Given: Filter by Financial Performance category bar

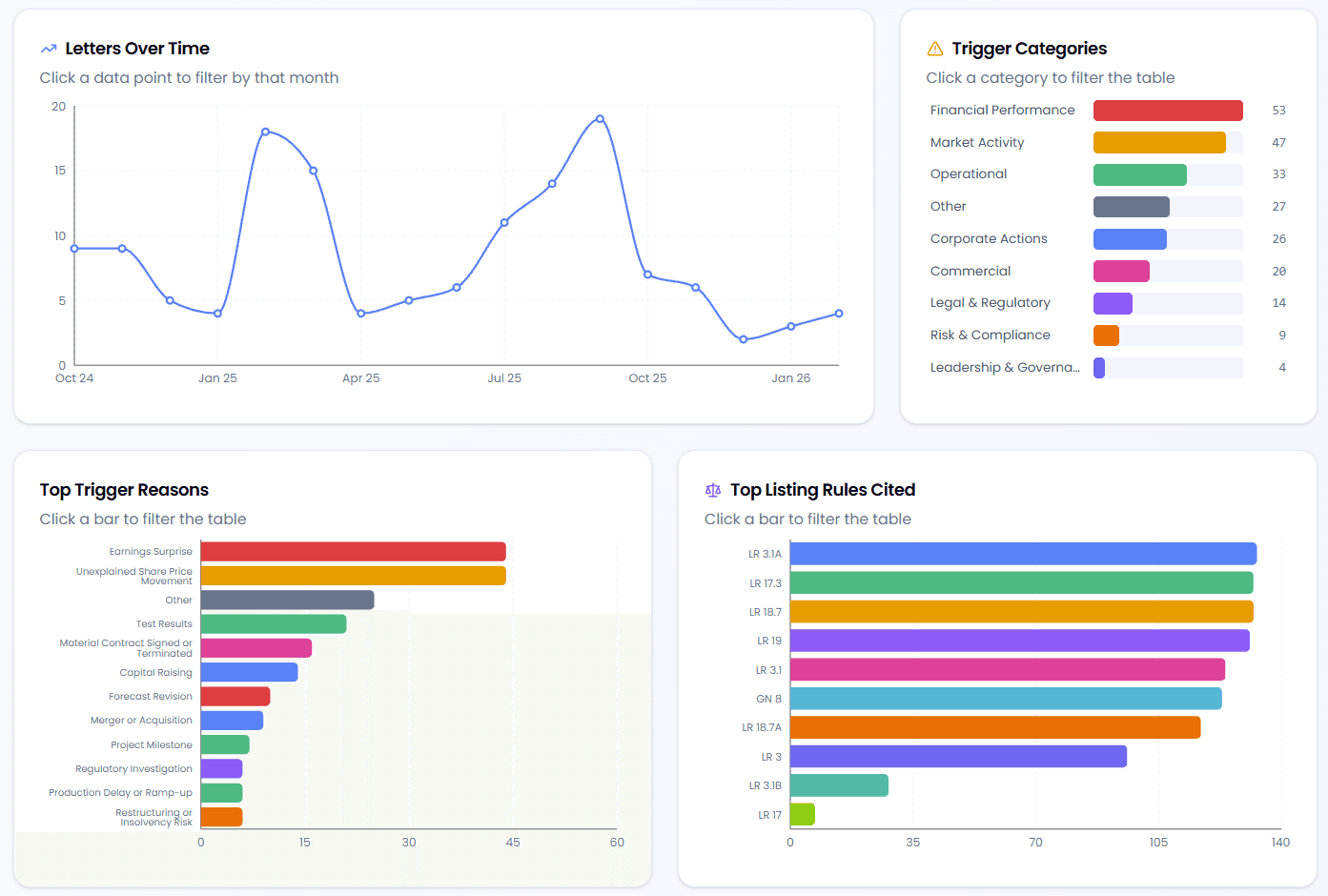Looking at the screenshot, I should click(x=1167, y=111).
